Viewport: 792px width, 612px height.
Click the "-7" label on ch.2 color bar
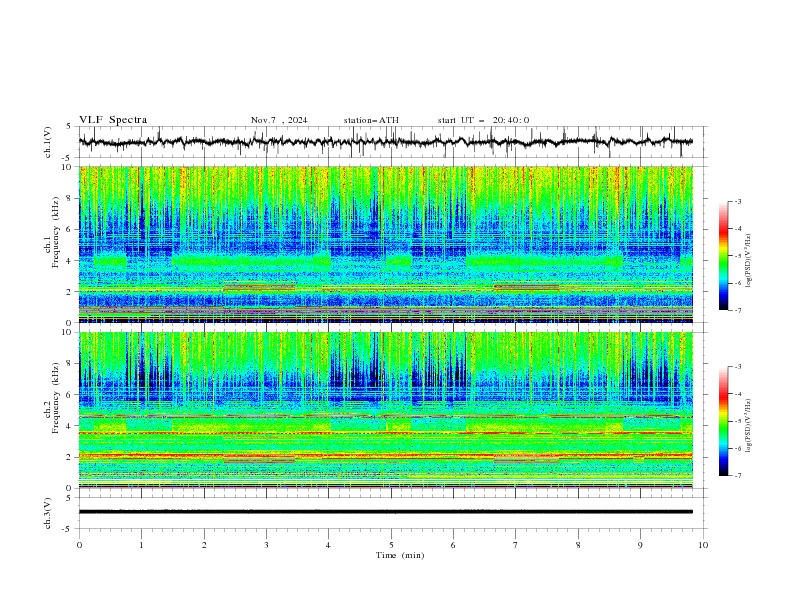coord(737,475)
